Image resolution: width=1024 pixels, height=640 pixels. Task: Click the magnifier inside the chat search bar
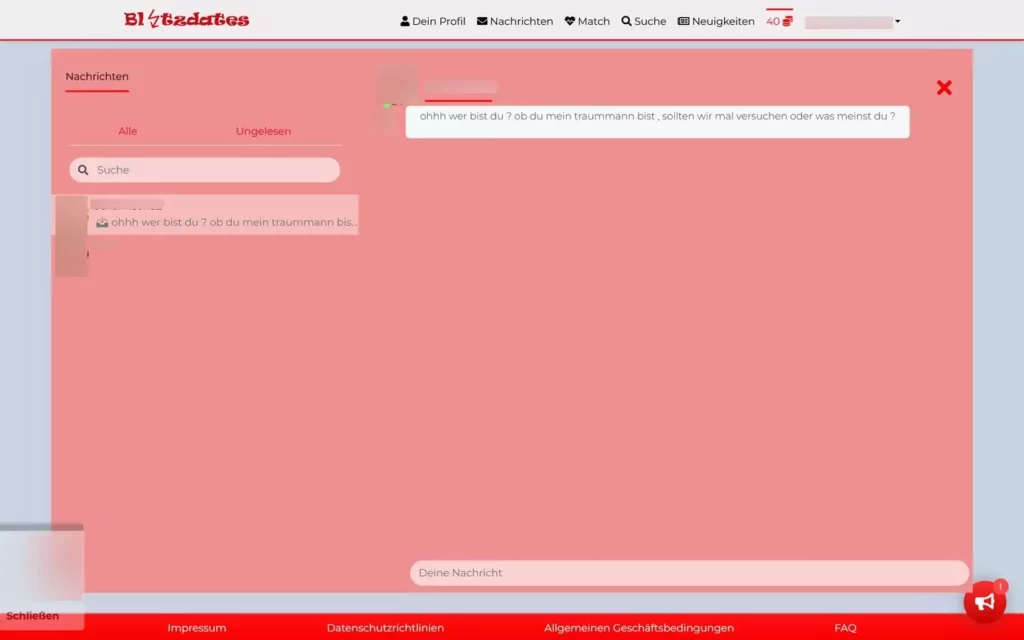83,170
